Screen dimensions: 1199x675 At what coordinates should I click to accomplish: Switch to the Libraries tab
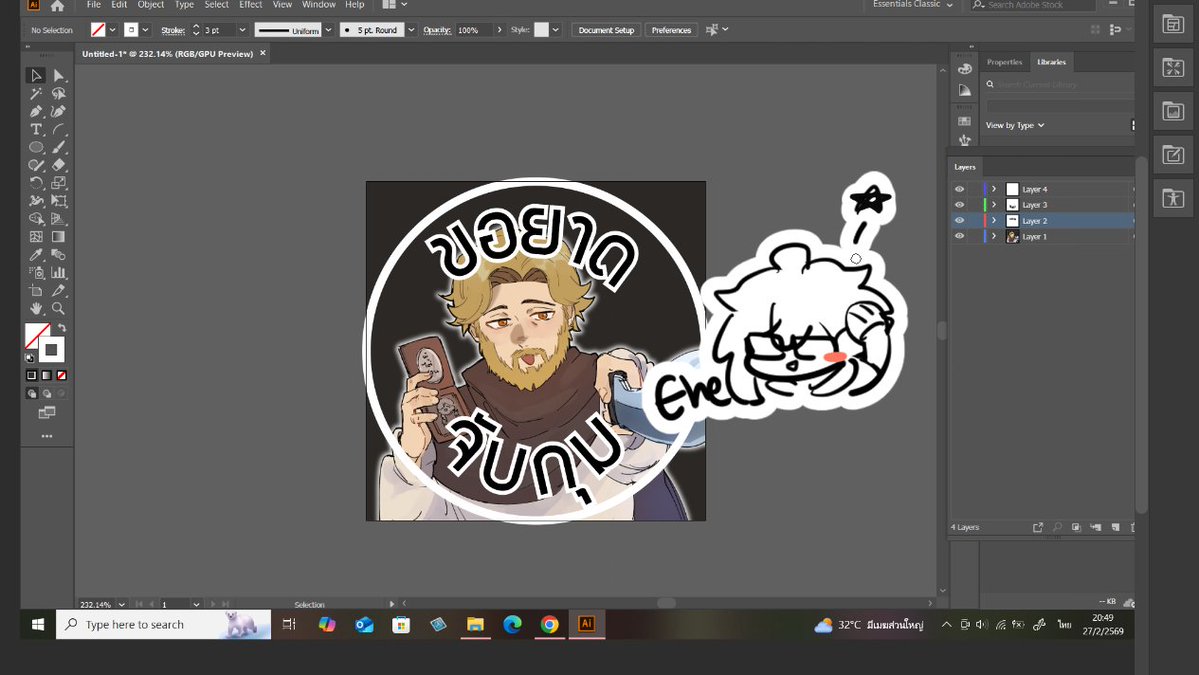(1051, 62)
